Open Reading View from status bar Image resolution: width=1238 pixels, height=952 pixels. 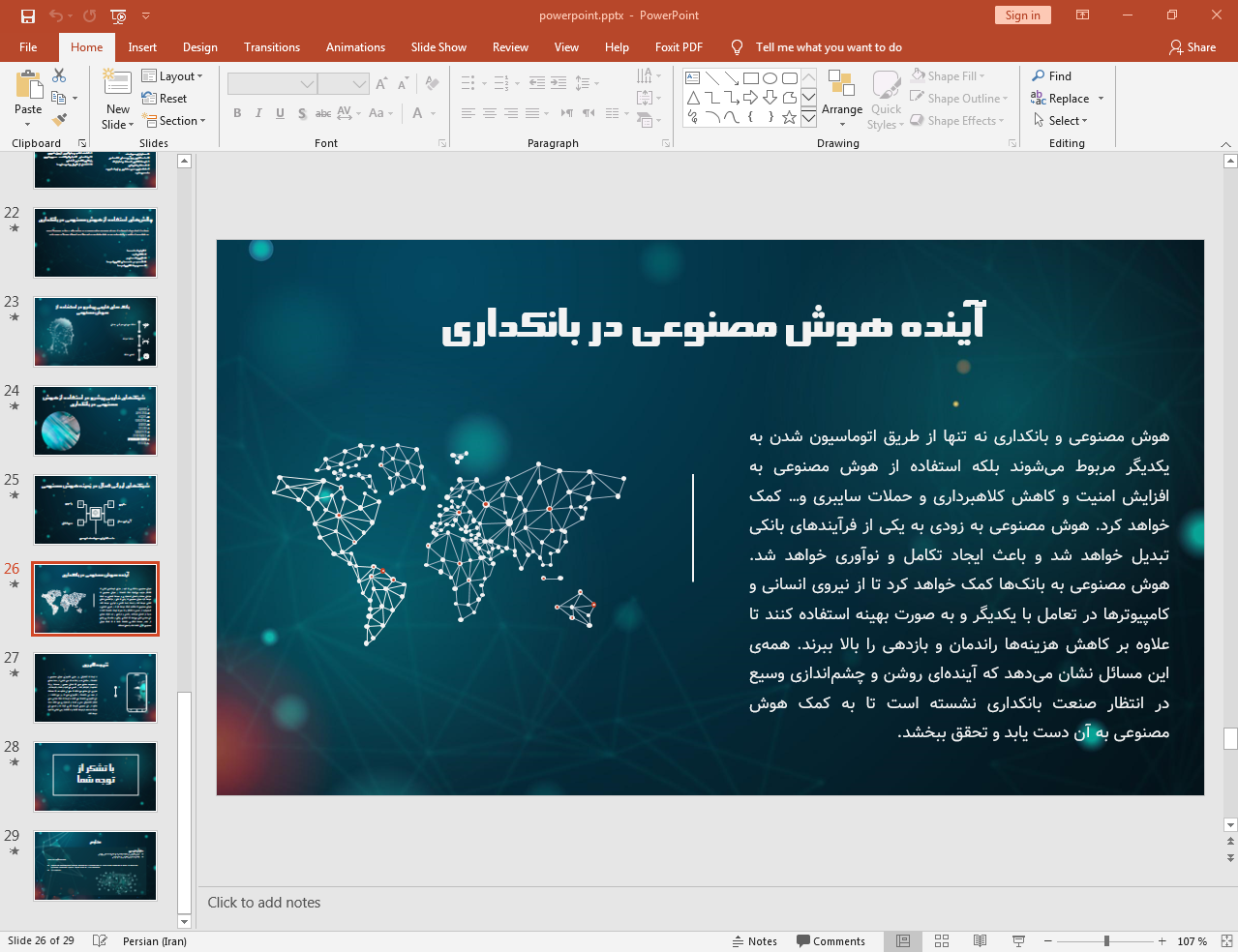pos(980,940)
